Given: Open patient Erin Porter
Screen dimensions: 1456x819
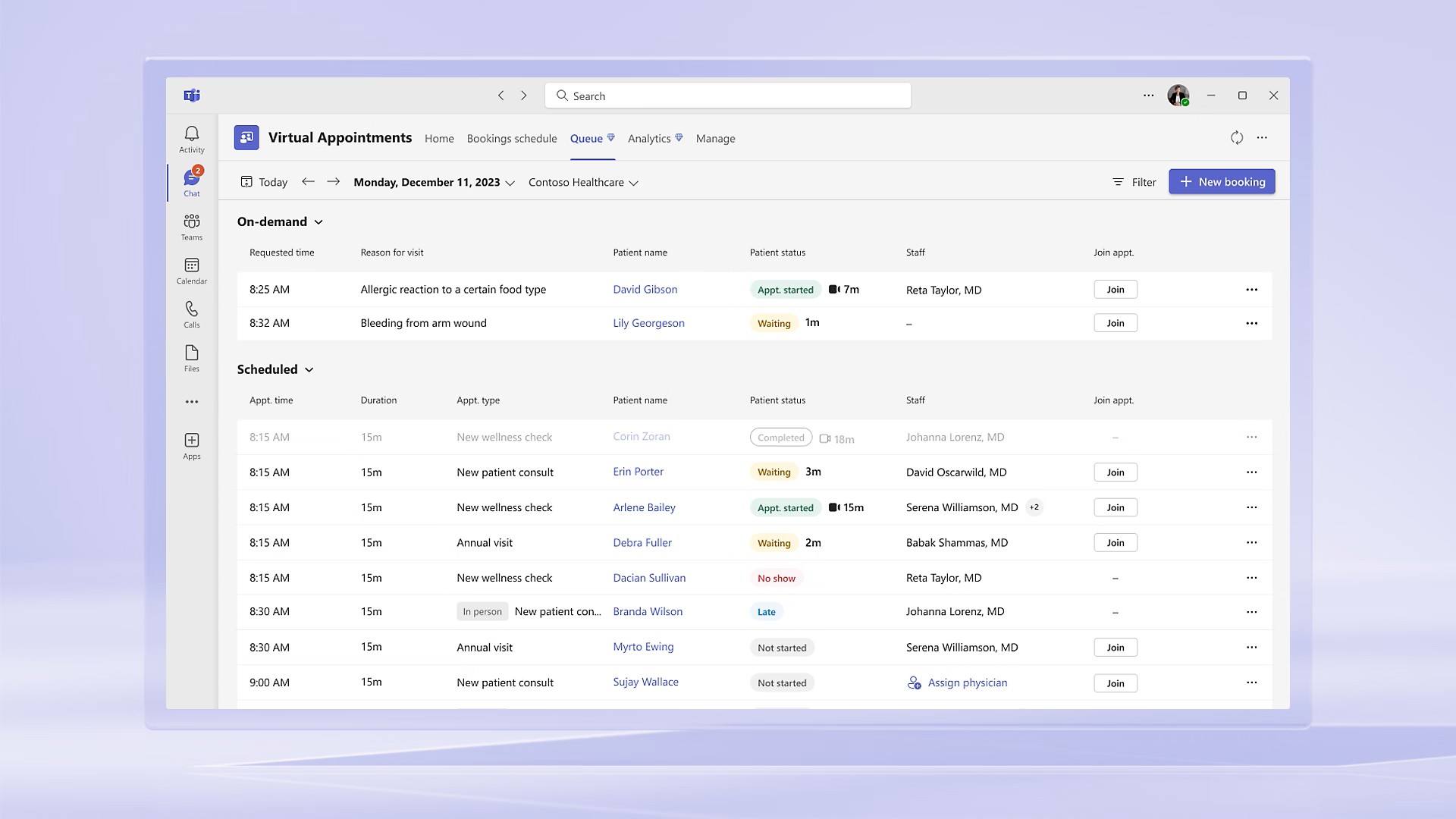Looking at the screenshot, I should point(638,472).
